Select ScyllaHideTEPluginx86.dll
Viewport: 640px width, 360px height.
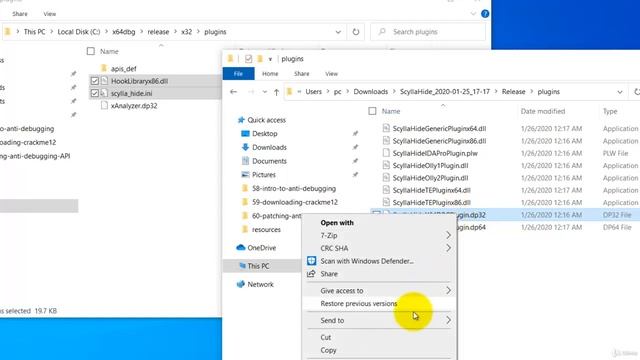(x=431, y=202)
